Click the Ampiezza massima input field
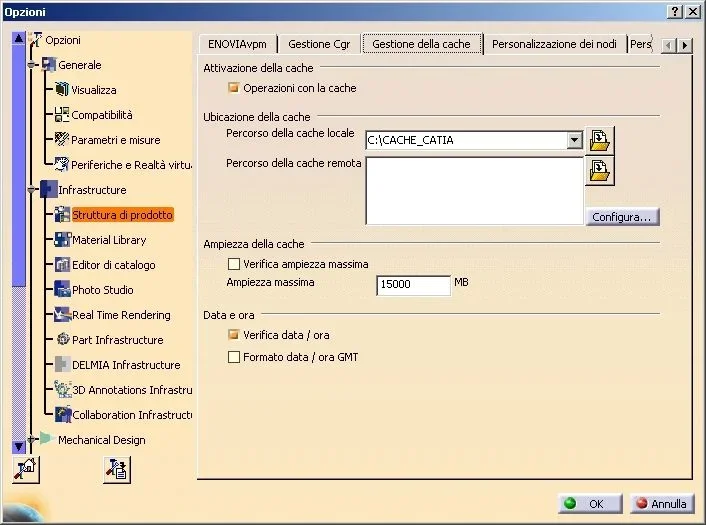The width and height of the screenshot is (706, 525). (x=413, y=285)
